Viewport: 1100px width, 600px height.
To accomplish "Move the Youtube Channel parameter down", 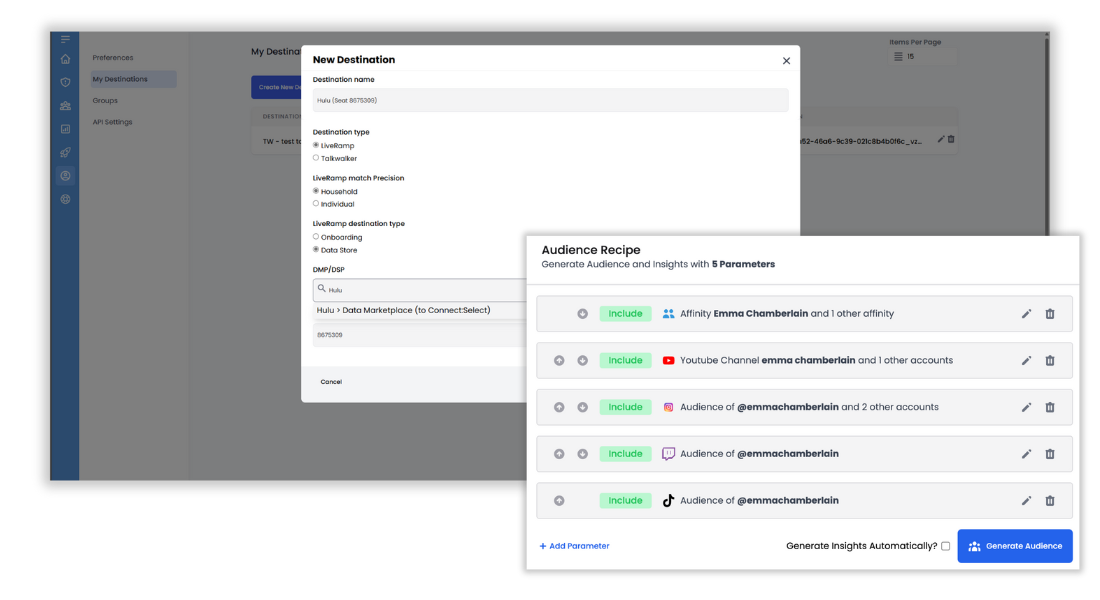I will point(582,361).
